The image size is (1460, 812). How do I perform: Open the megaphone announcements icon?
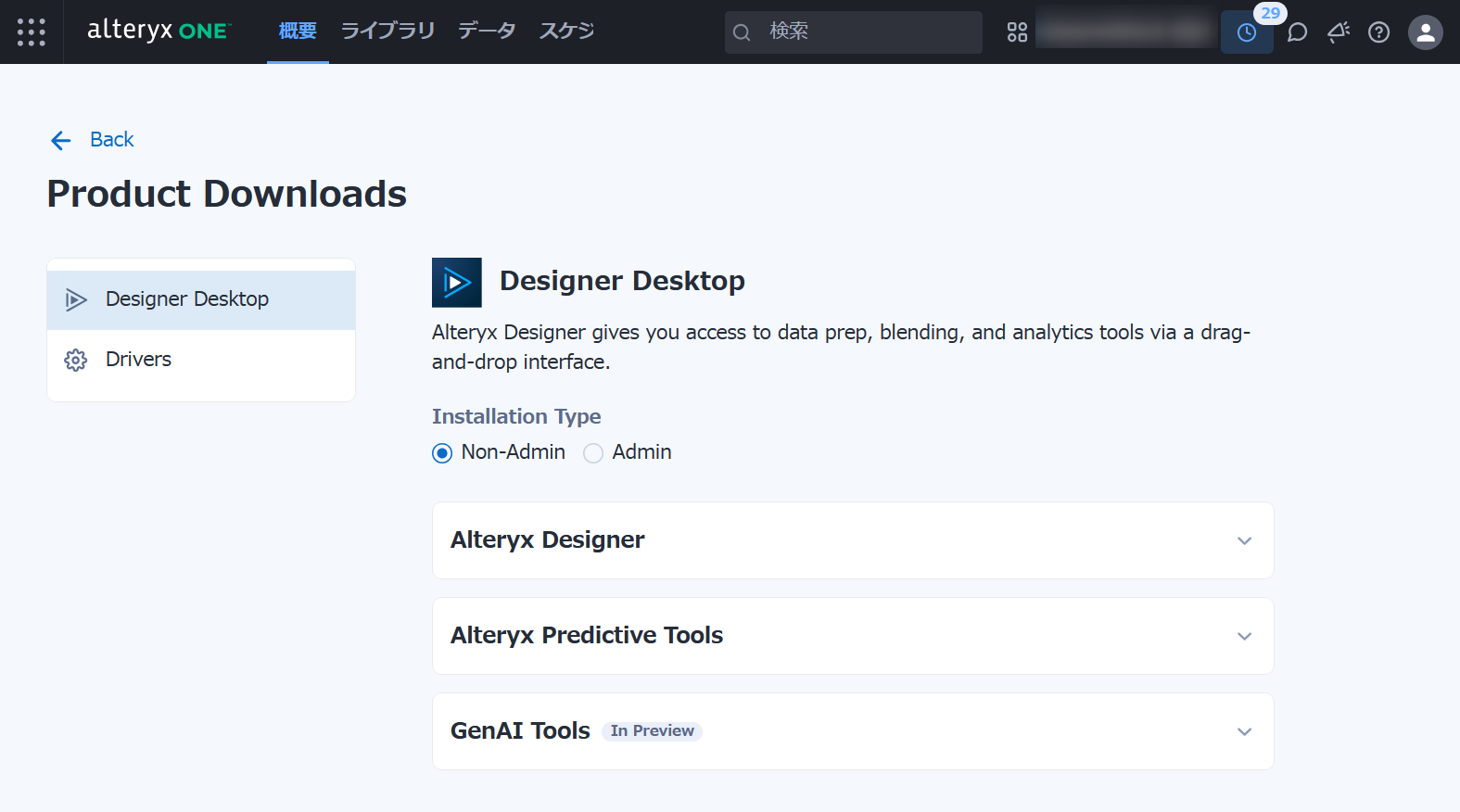(1339, 32)
